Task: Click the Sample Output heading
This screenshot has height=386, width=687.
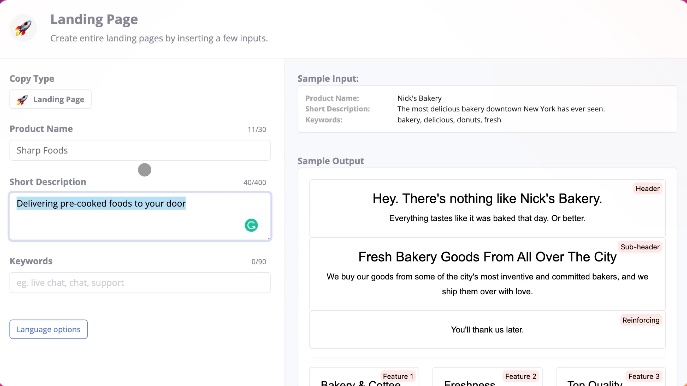Action: [331, 161]
